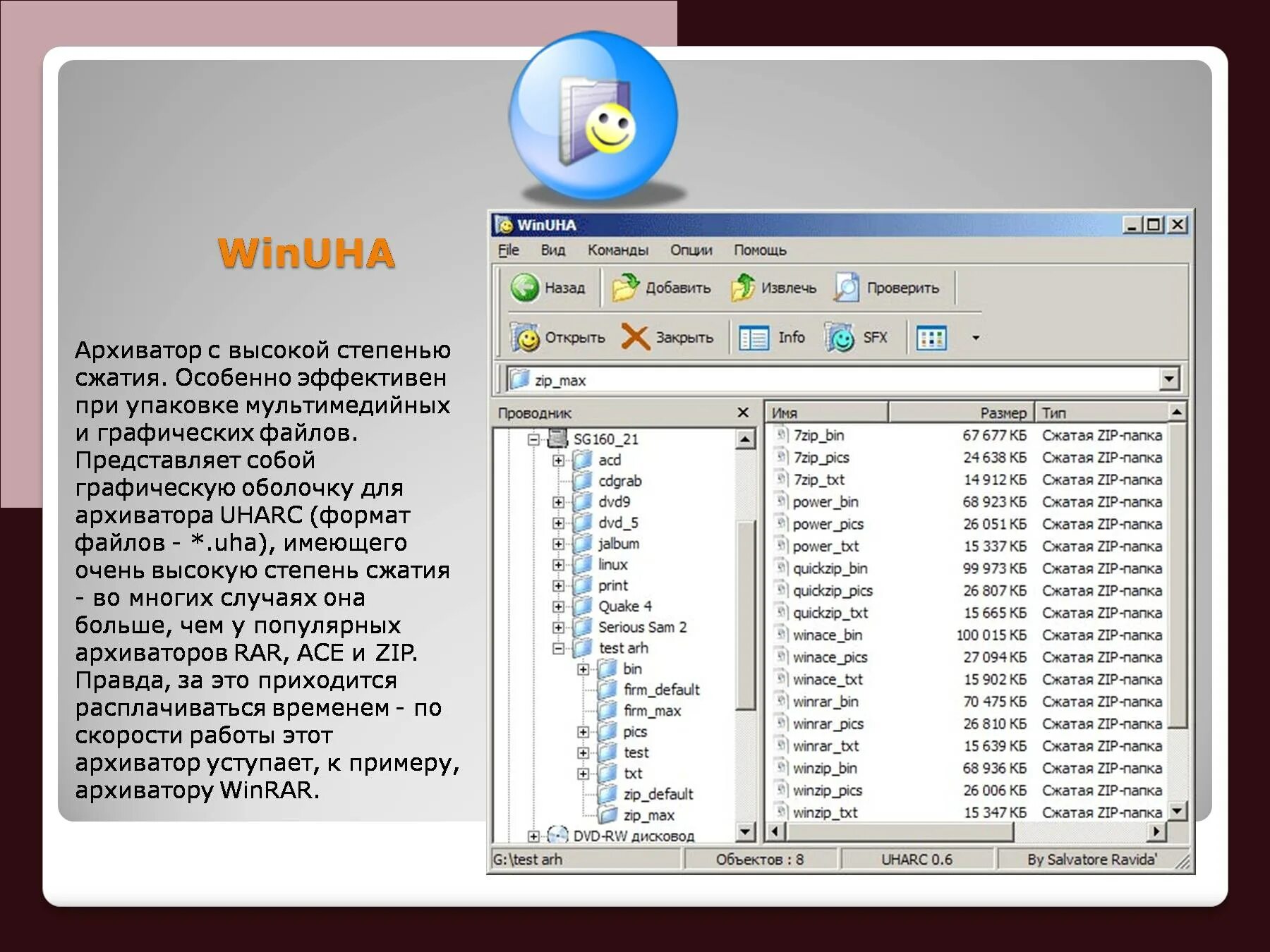Viewport: 1270px width, 952px height.
Task: Select the power_txt file name
Action: coord(825,547)
